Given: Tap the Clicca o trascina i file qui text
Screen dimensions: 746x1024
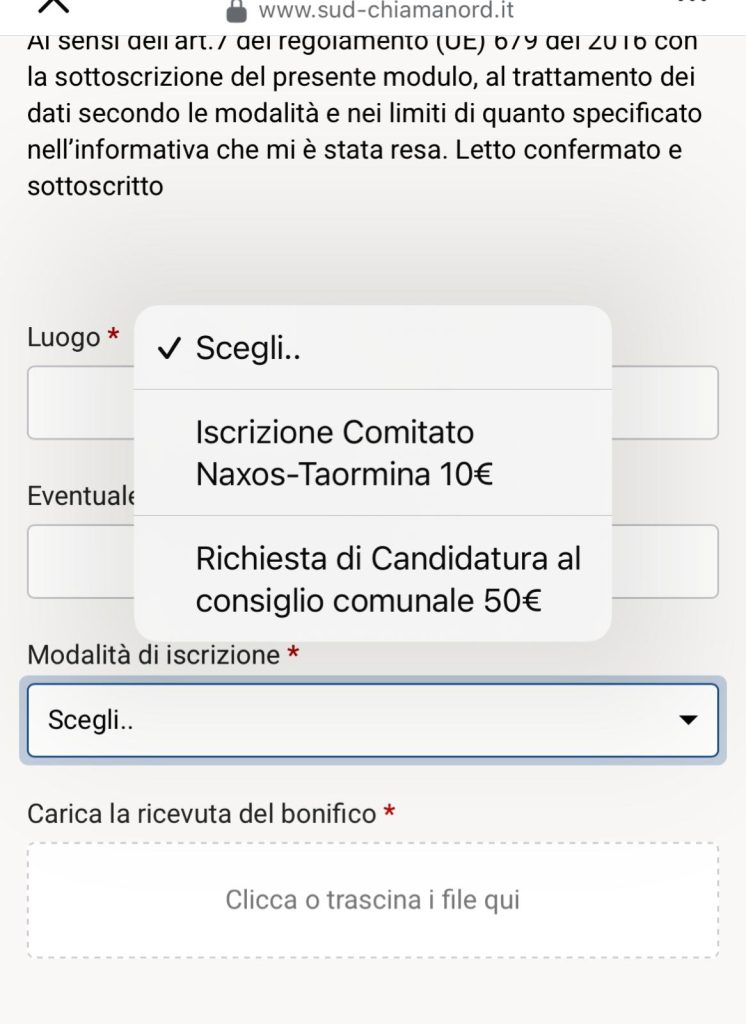Looking at the screenshot, I should point(372,900).
